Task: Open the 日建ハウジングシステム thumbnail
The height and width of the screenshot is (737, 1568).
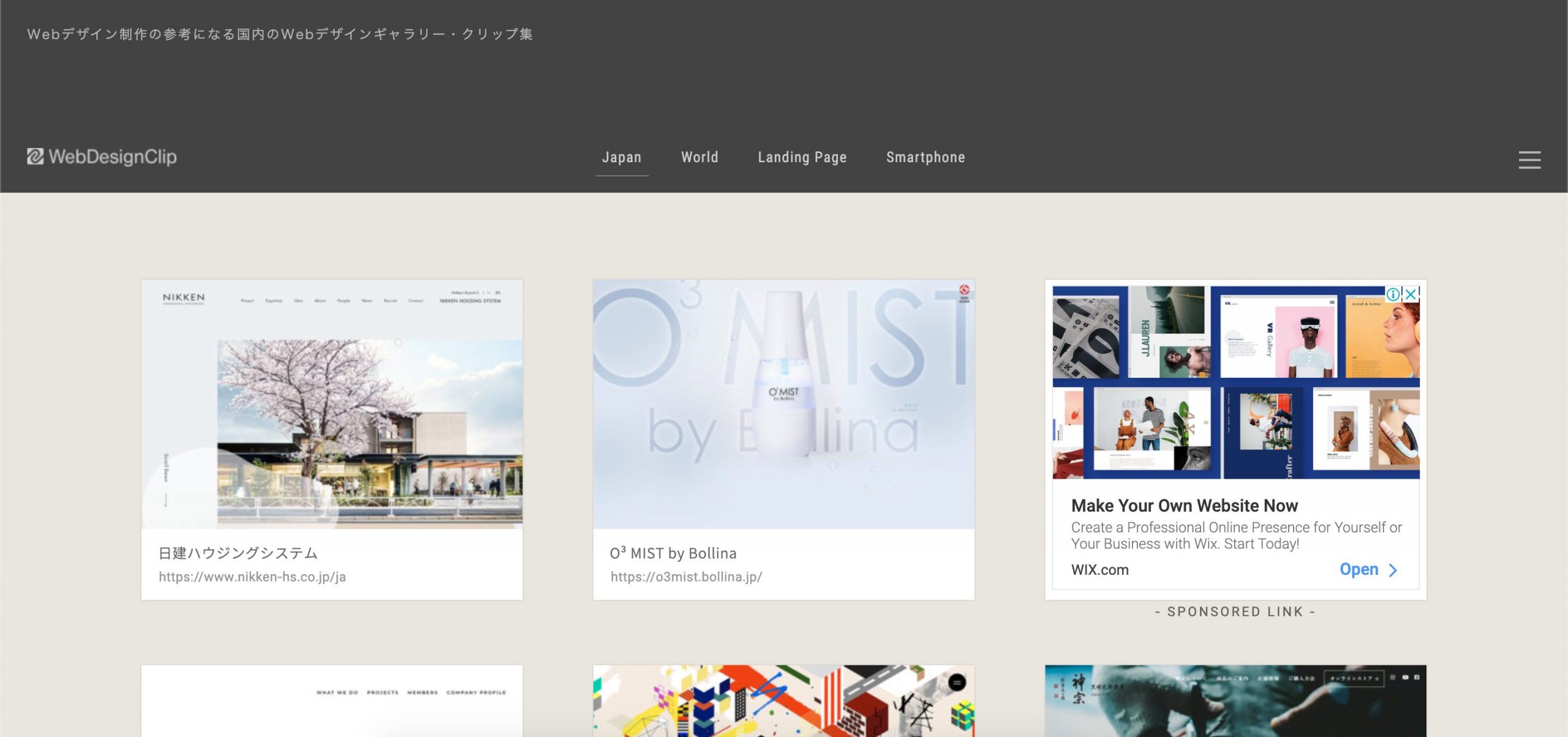Action: (x=332, y=405)
